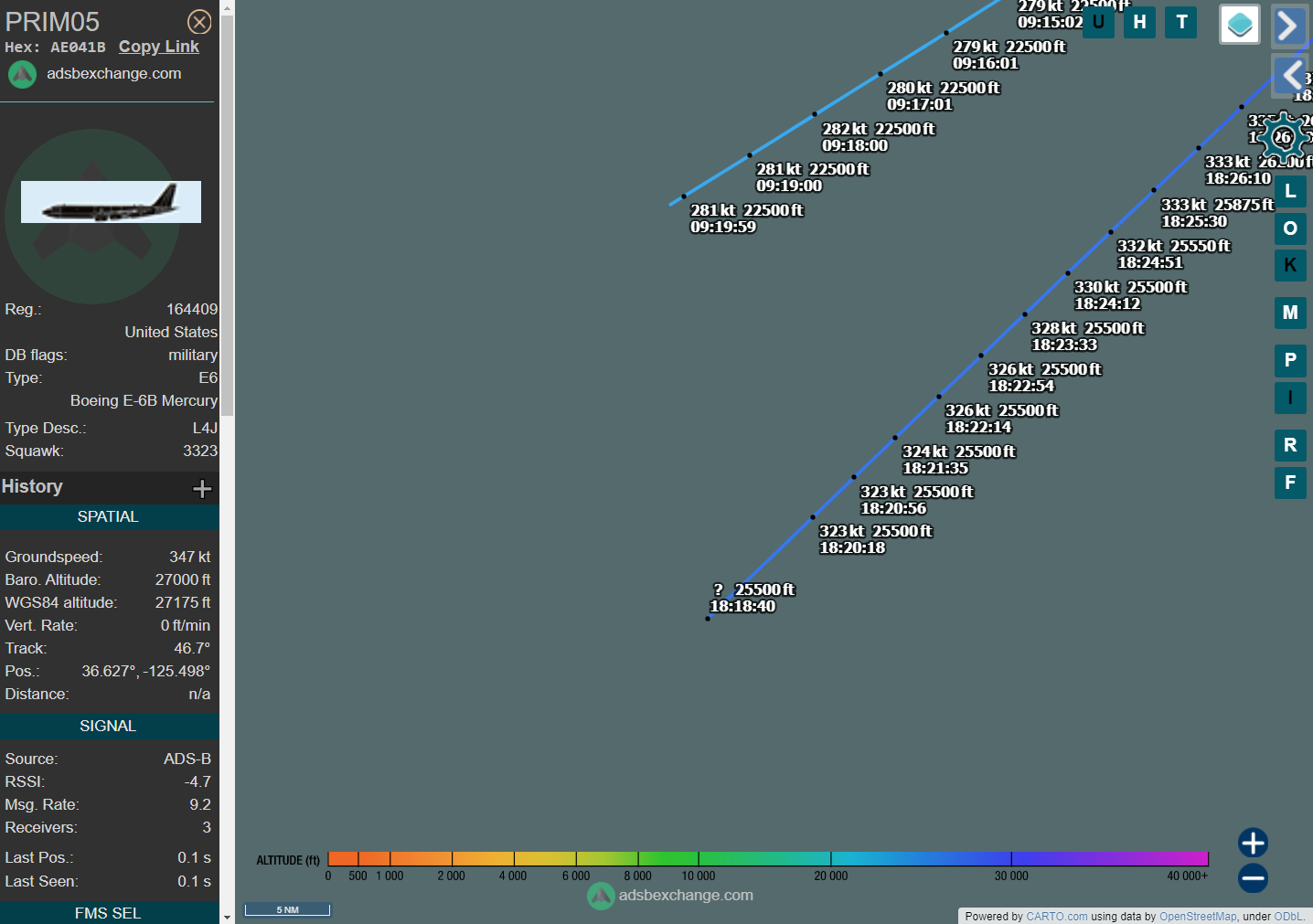This screenshot has width=1313, height=924.
Task: Click the F follow button
Action: (1290, 483)
